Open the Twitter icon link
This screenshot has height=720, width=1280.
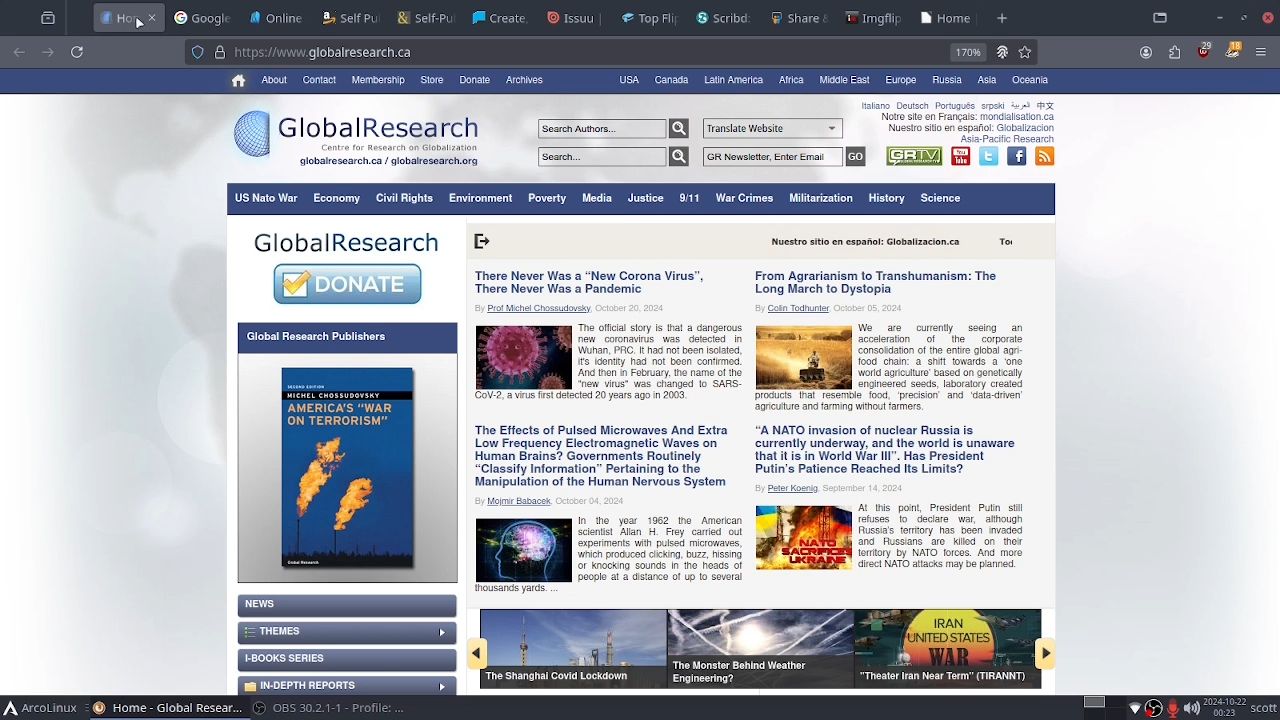[x=988, y=156]
